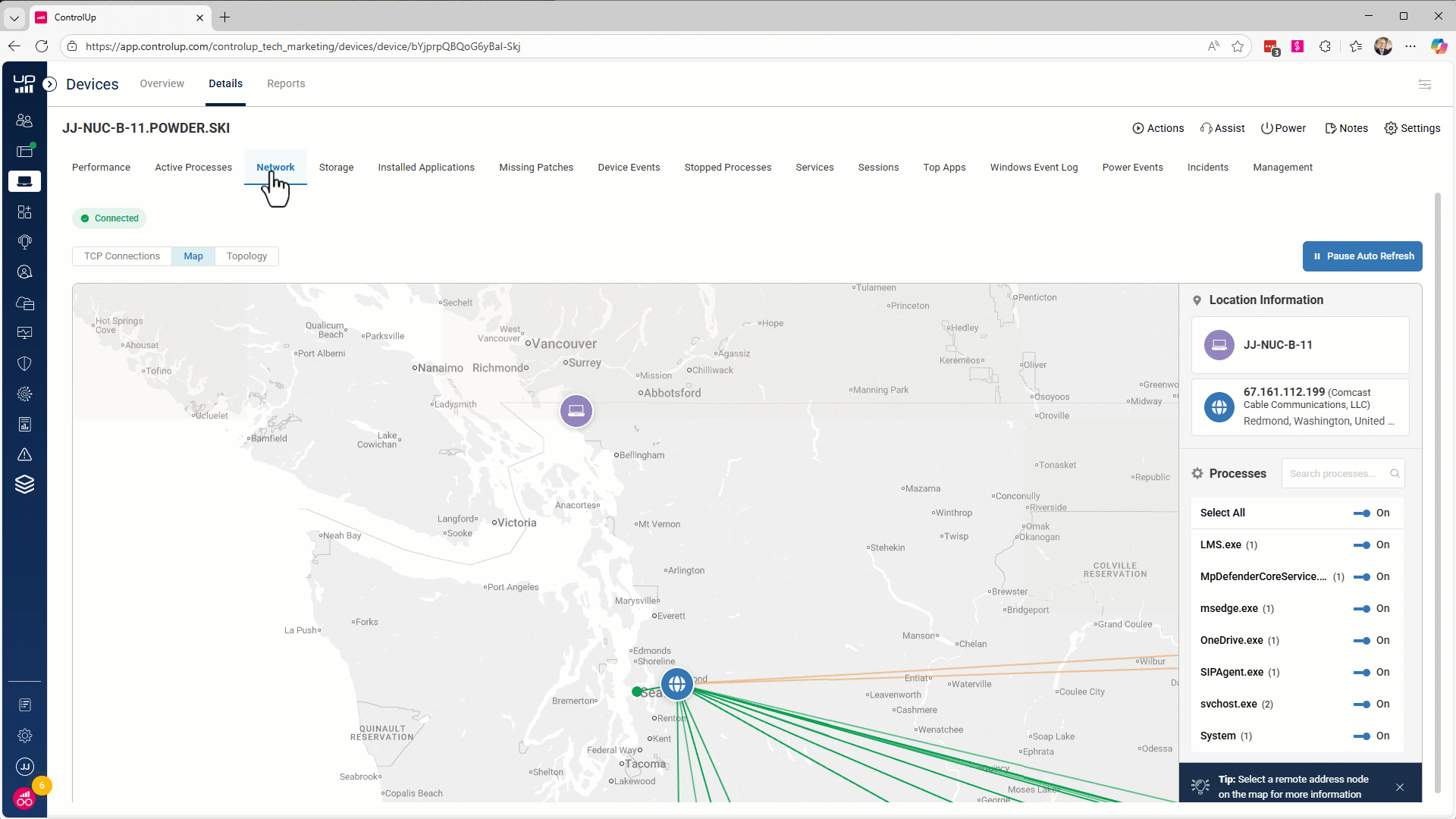
Task: Open the headset support icon in sidebar
Action: click(24, 242)
